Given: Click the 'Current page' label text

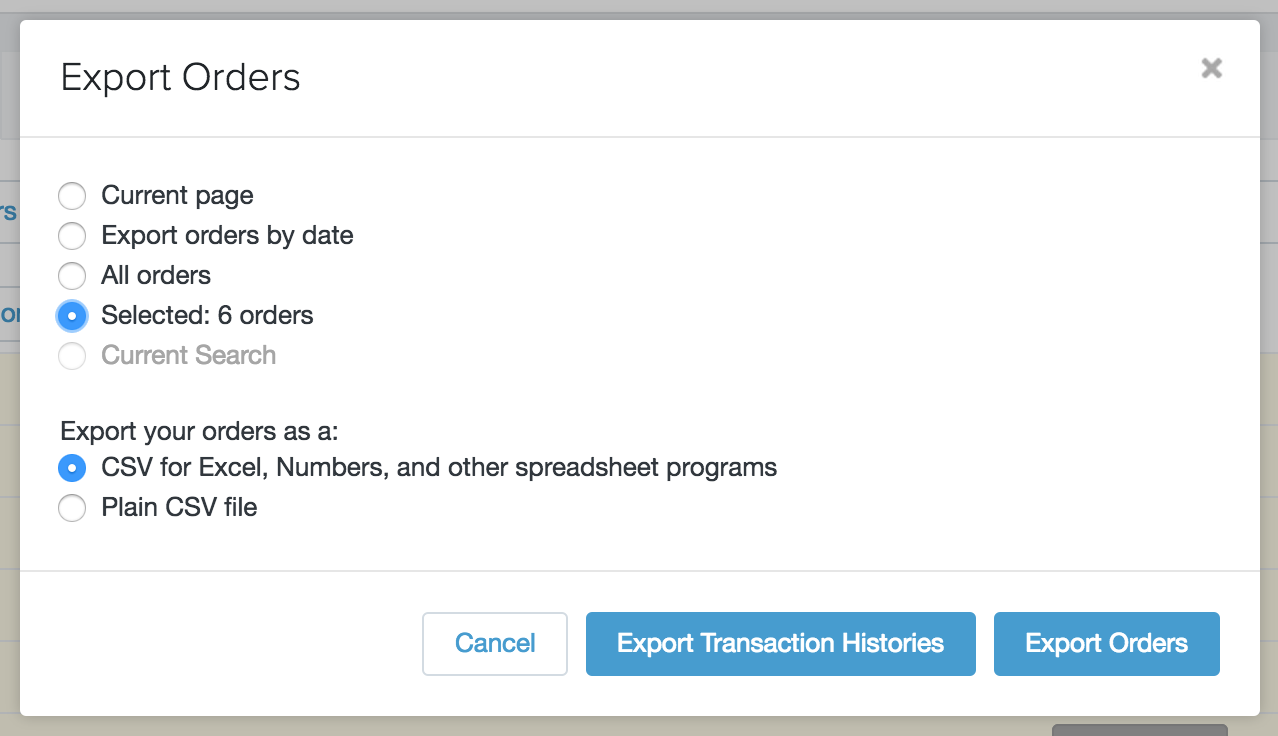Looking at the screenshot, I should (177, 196).
